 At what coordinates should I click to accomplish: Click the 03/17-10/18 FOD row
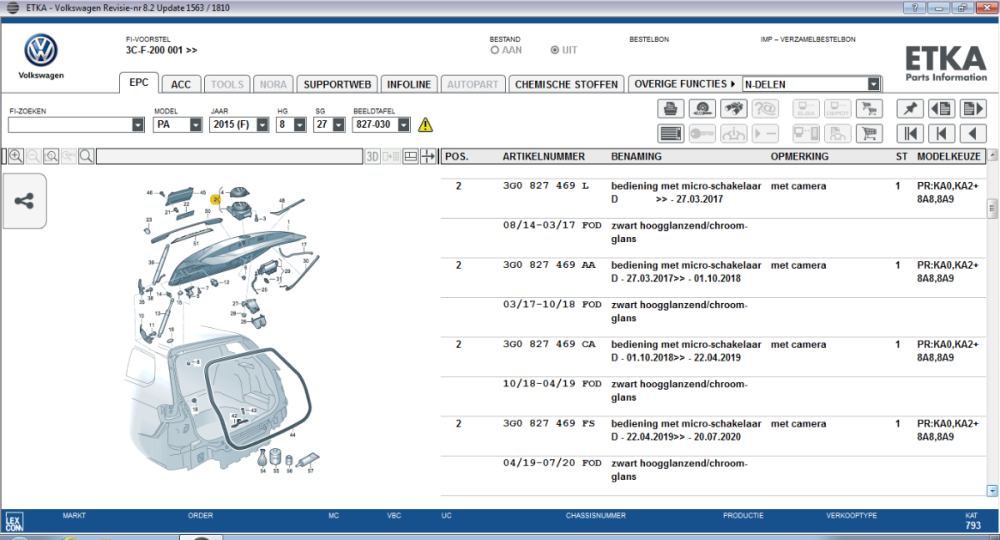click(x=713, y=311)
